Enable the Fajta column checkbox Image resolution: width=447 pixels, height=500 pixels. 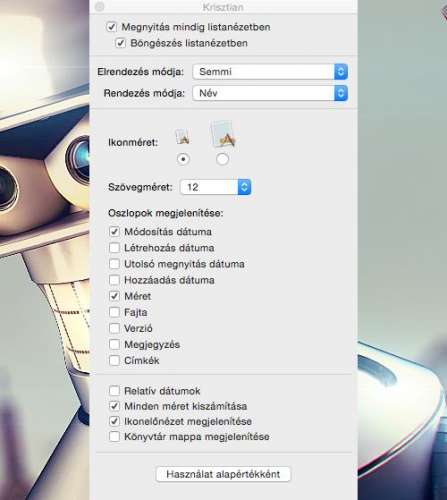114,312
